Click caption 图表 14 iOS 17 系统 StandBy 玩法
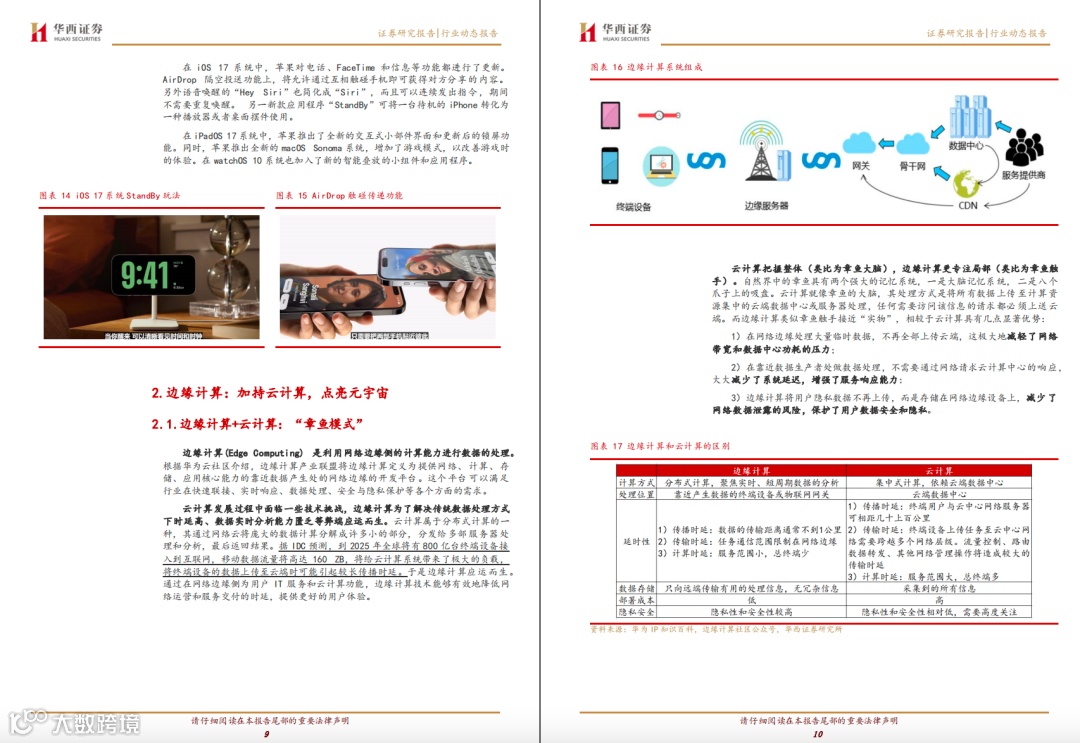This screenshot has width=1080, height=743. coord(110,196)
